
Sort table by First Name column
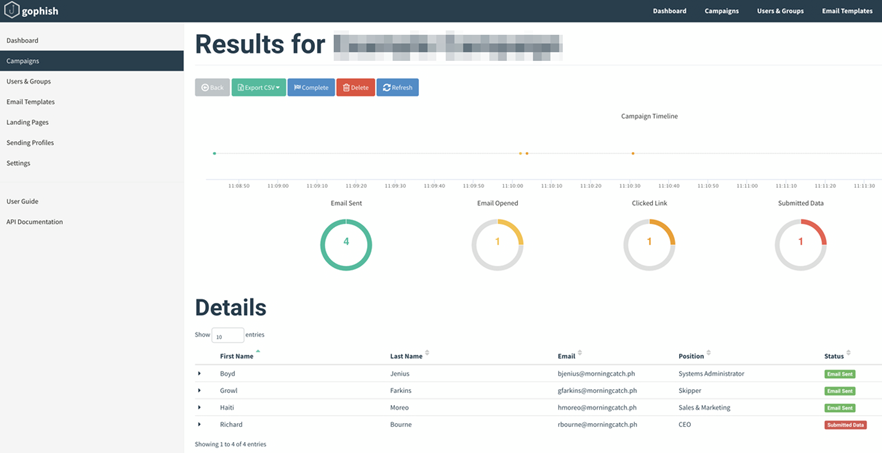[237, 356]
